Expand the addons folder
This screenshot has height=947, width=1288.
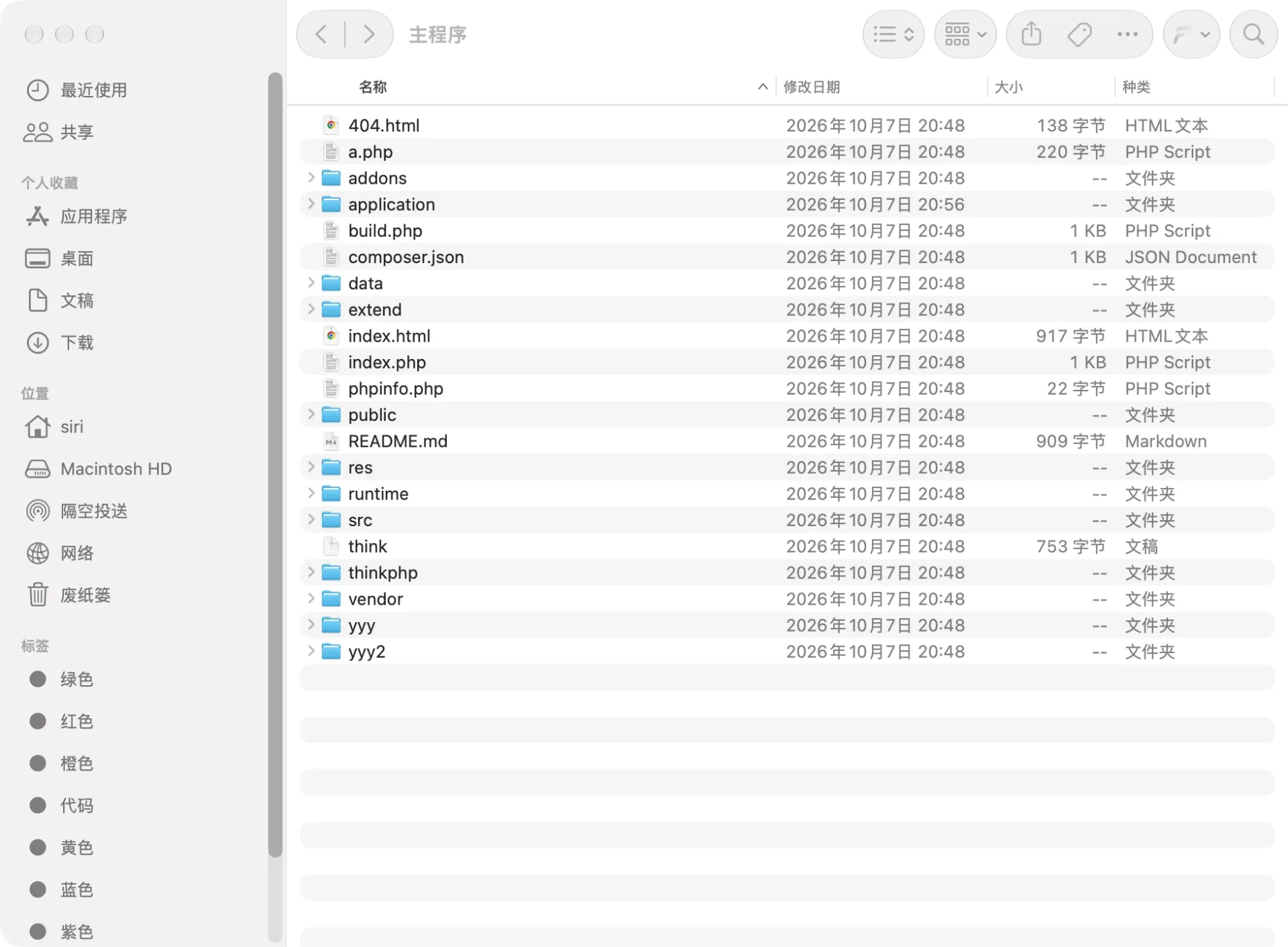(x=311, y=177)
